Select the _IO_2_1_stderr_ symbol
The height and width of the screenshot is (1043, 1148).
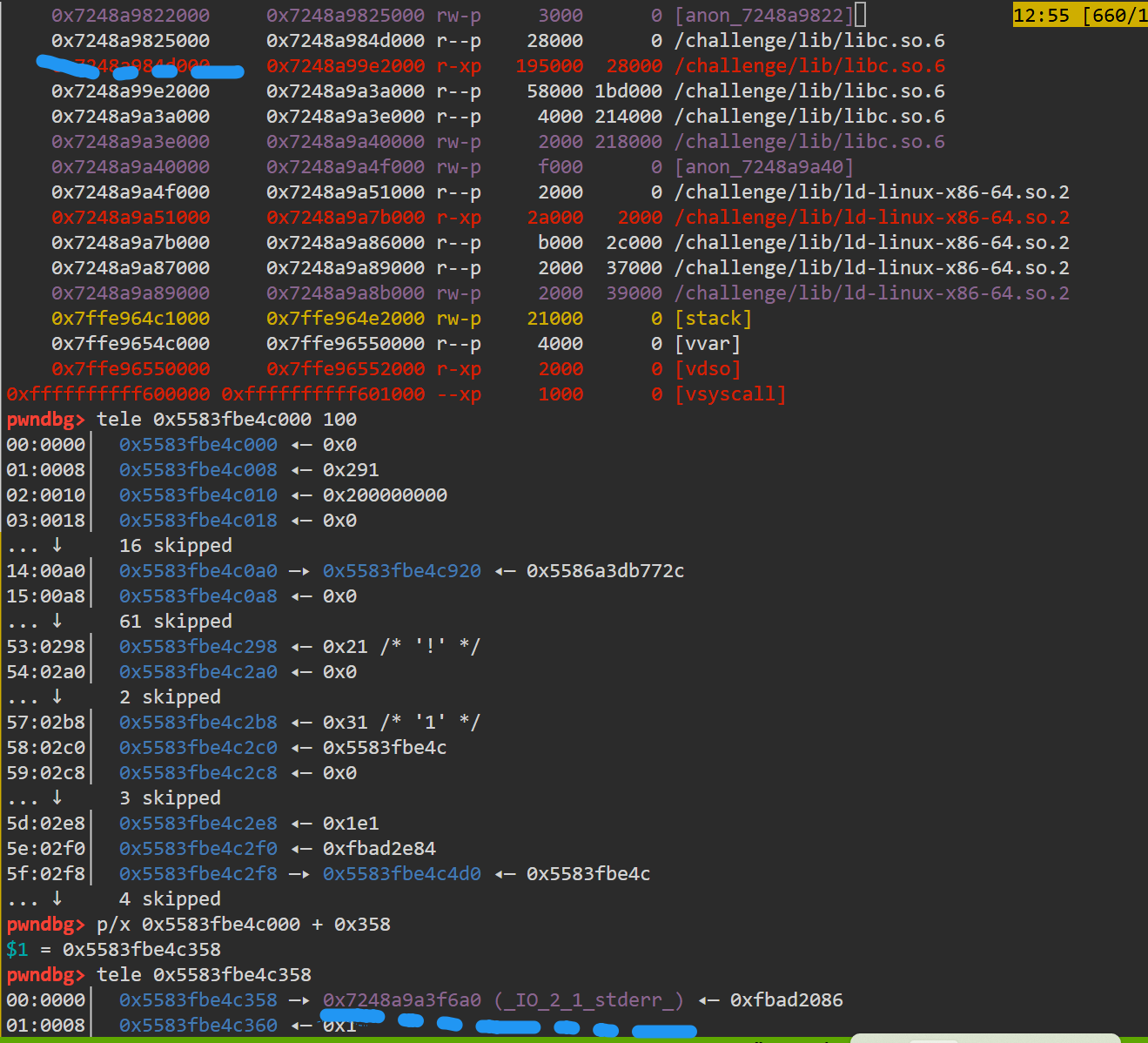588,1000
